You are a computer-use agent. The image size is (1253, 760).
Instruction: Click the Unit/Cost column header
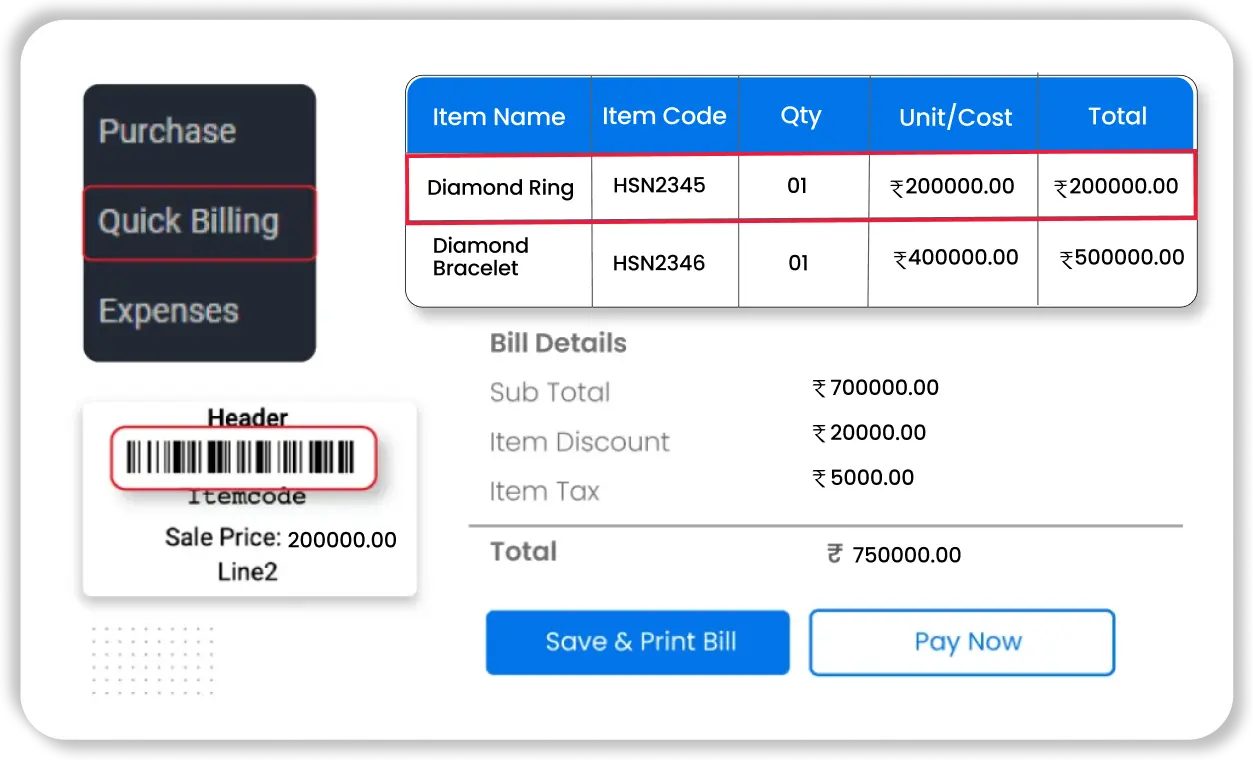953,115
